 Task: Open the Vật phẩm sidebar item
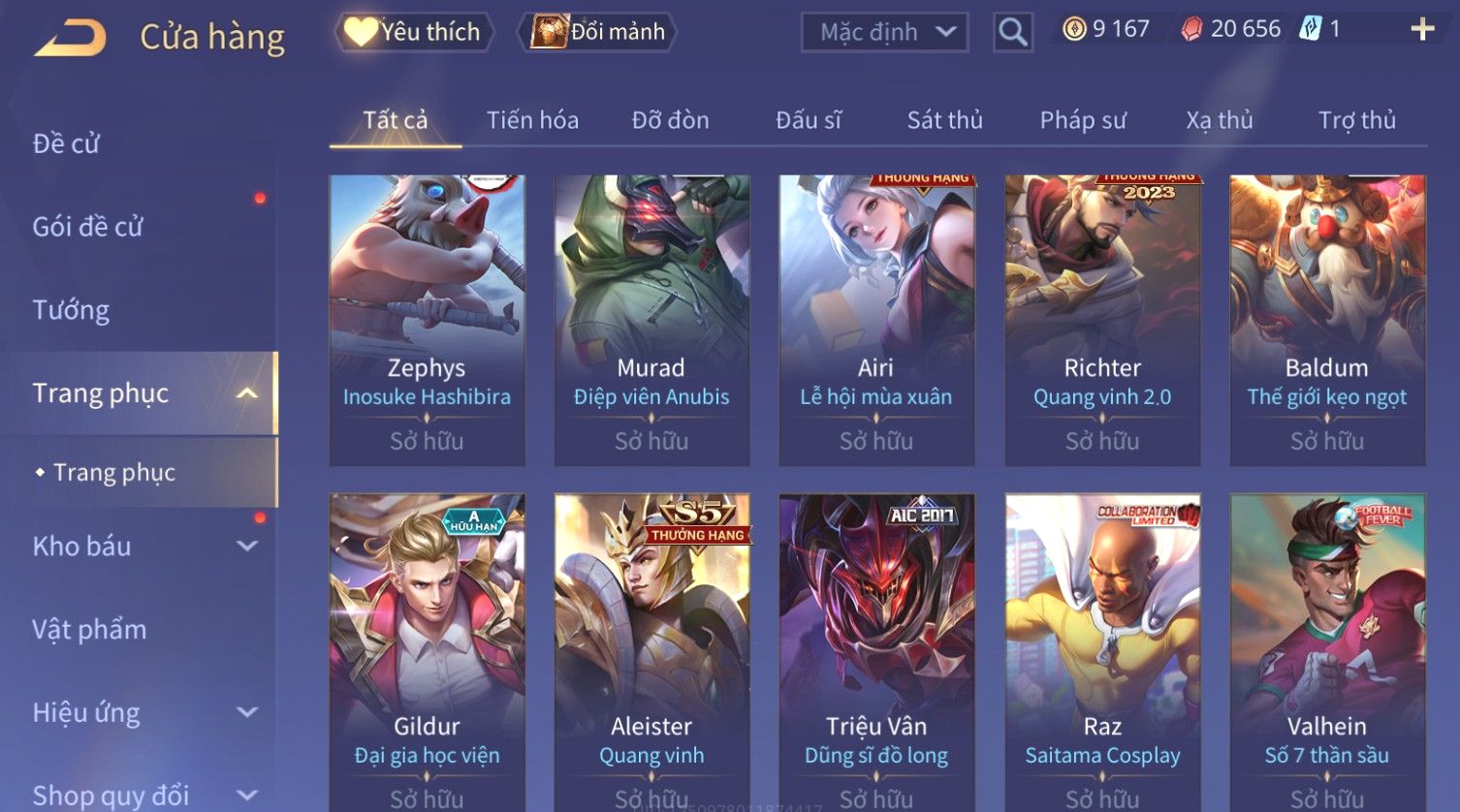(x=89, y=630)
